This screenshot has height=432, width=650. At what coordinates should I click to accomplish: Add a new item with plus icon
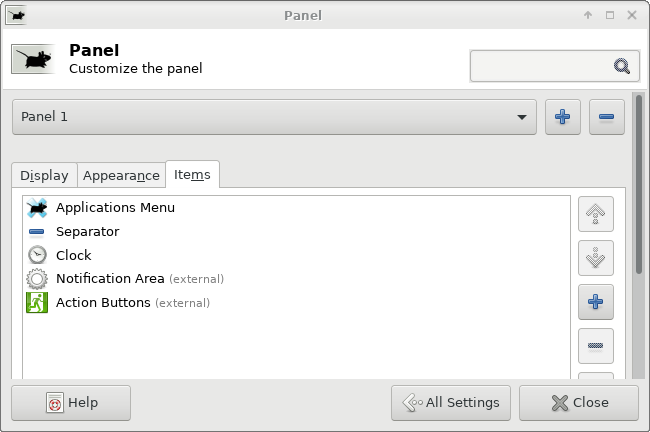point(596,302)
